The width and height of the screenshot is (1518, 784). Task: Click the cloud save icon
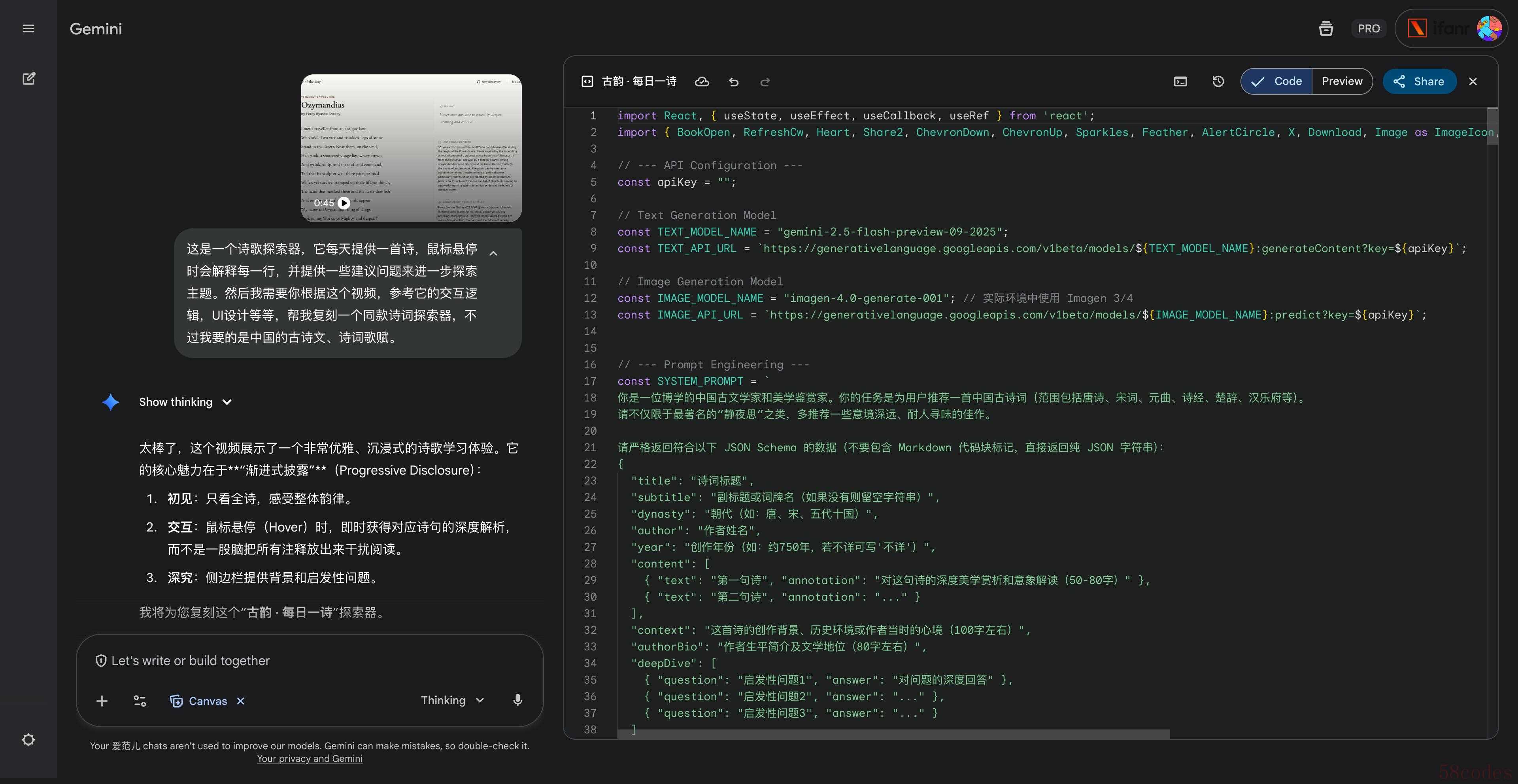pos(702,82)
